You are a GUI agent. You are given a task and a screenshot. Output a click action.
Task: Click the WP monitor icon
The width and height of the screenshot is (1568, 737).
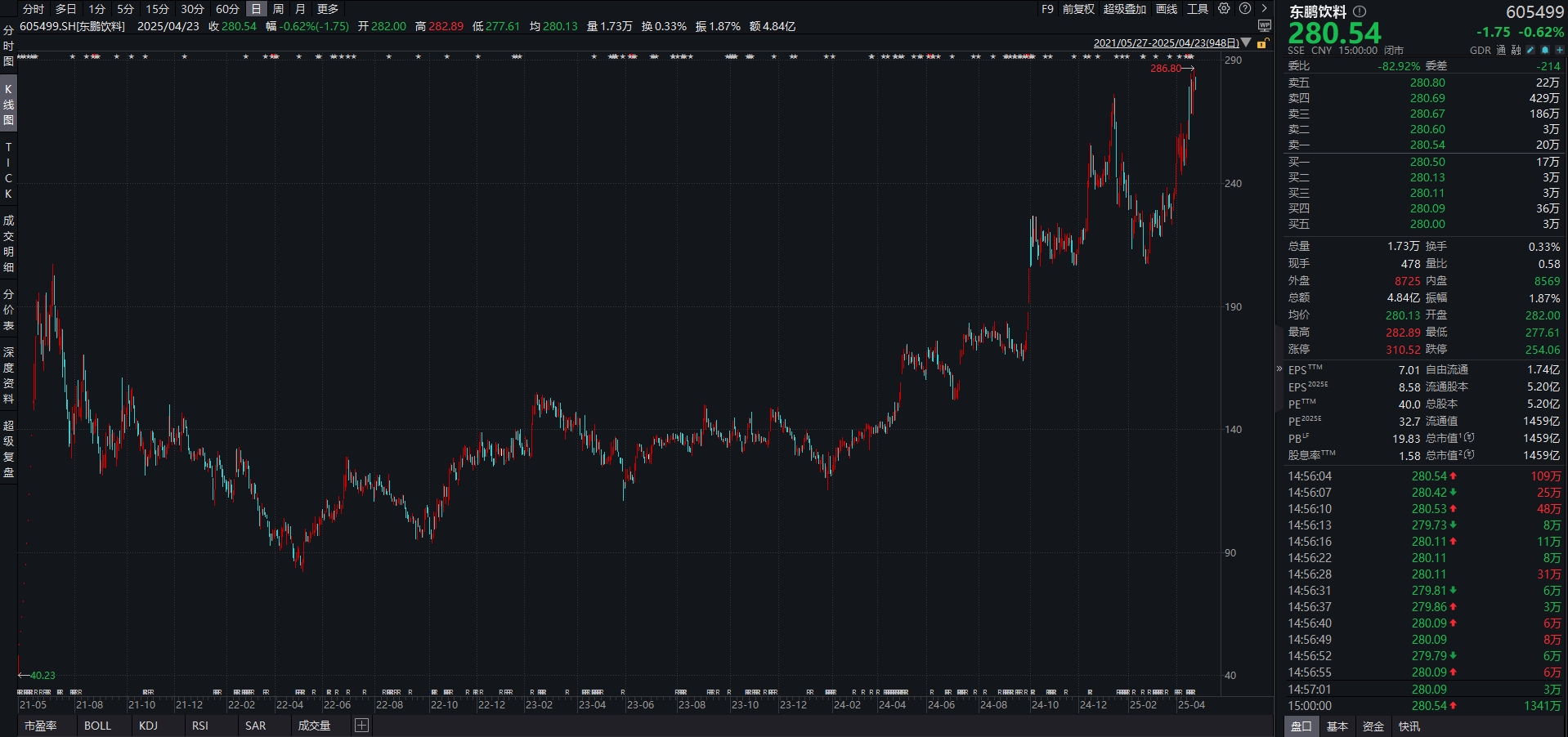pyautogui.click(x=1265, y=25)
